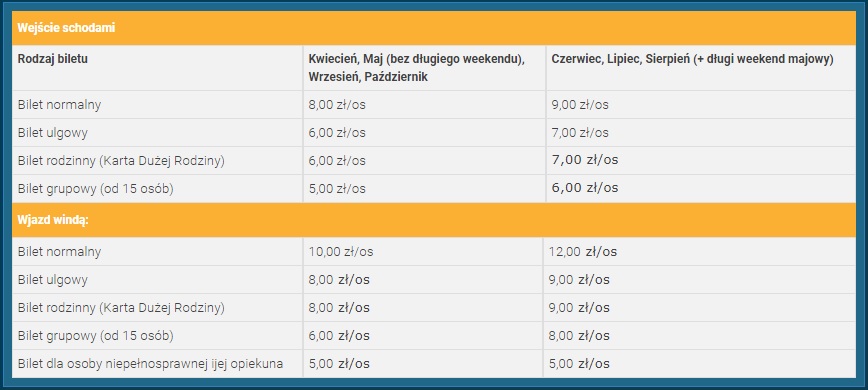Click the 'Kwiecień, Maj' season column header
868x390 pixels.
point(416,68)
